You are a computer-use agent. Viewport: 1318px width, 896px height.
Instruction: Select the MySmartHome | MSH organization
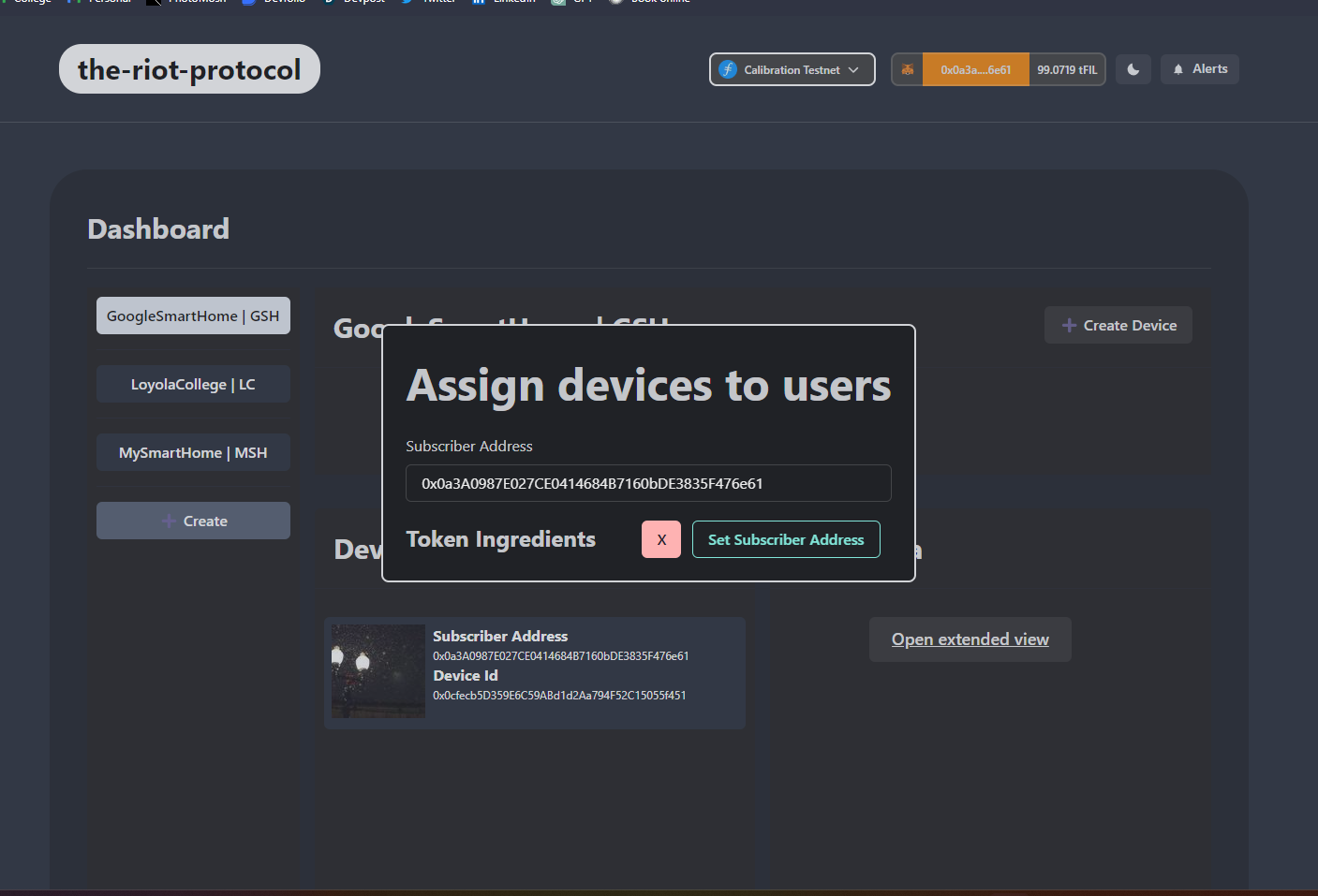(193, 452)
